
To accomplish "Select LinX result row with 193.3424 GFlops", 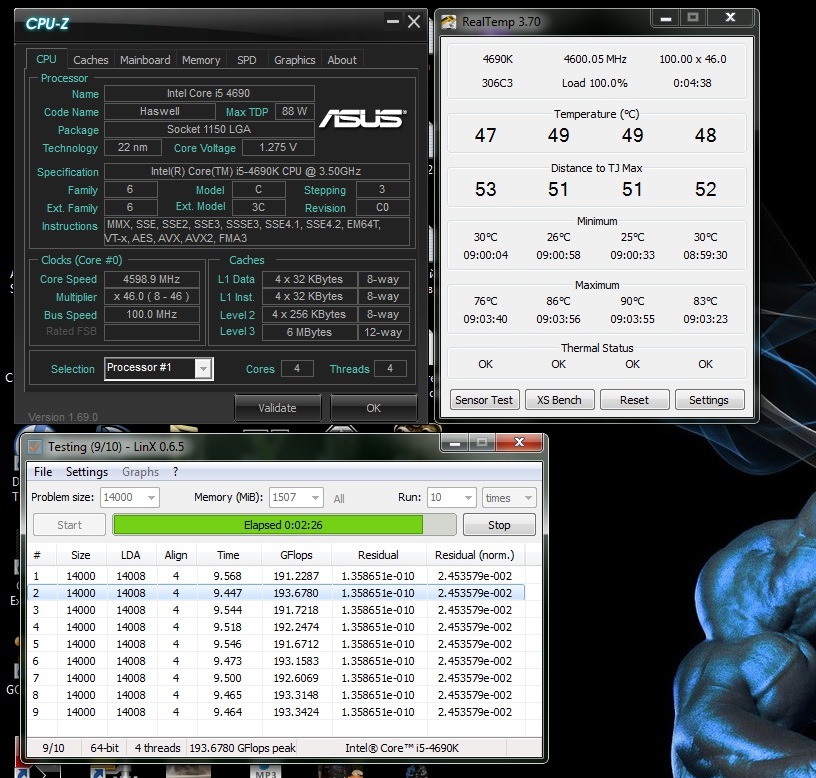I will click(276, 712).
